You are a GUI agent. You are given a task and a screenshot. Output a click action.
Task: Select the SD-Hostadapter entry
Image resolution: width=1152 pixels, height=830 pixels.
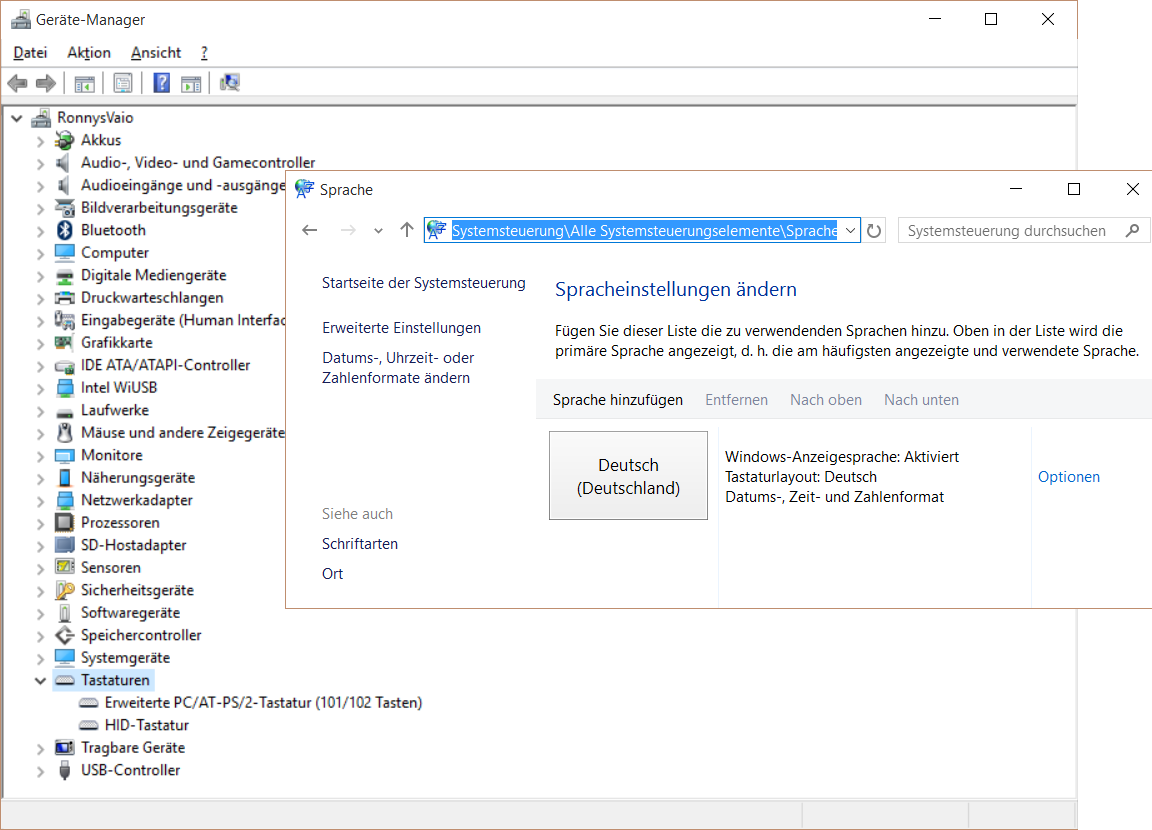click(133, 545)
